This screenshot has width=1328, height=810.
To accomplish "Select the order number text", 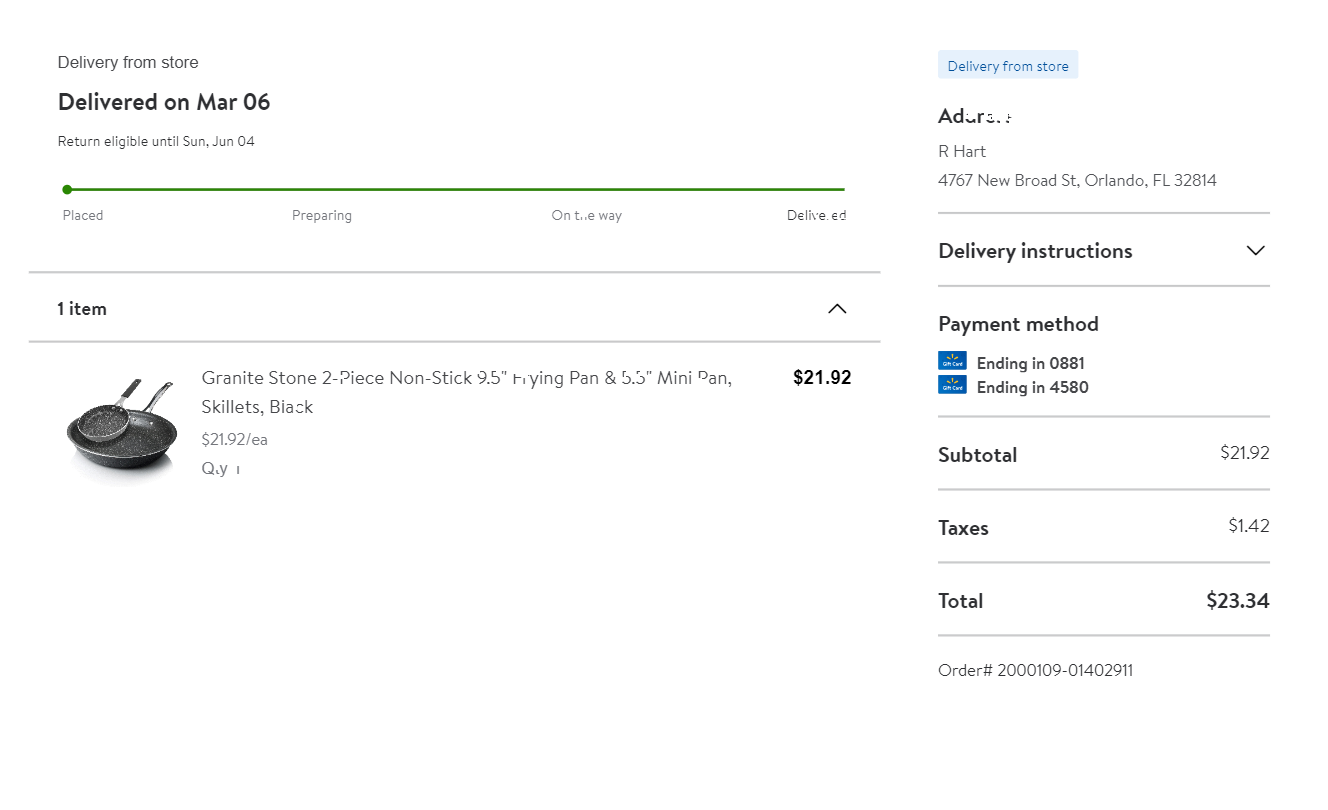I will tap(1035, 670).
